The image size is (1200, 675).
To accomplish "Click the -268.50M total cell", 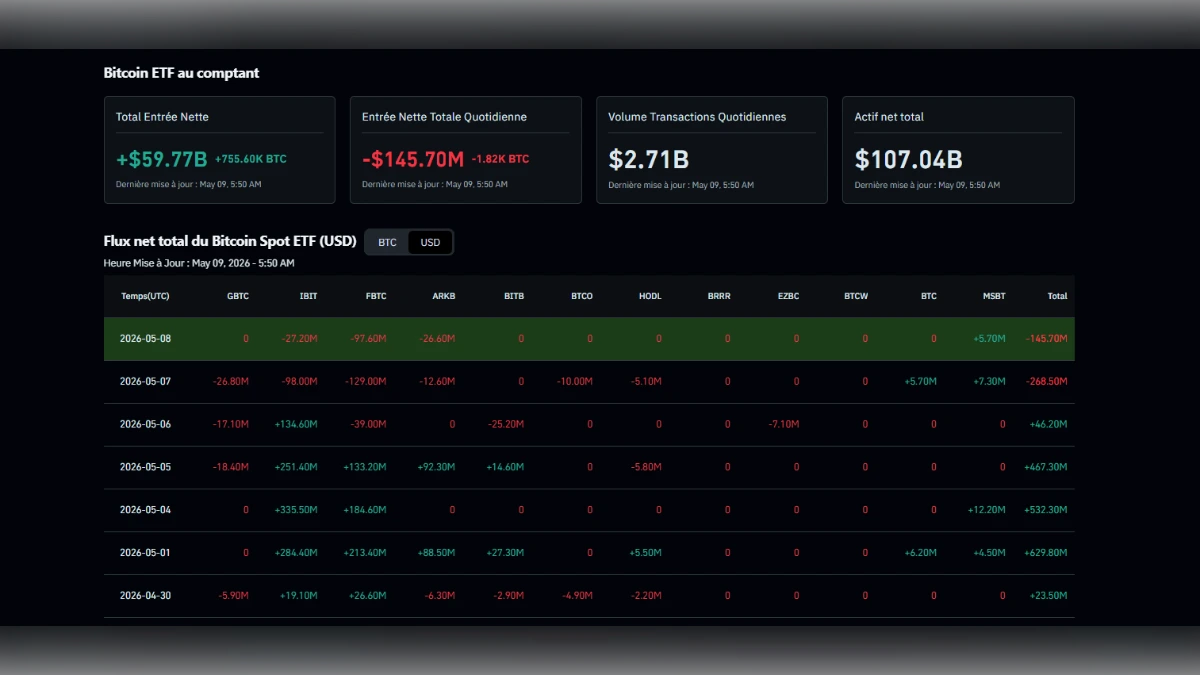I will (1047, 382).
